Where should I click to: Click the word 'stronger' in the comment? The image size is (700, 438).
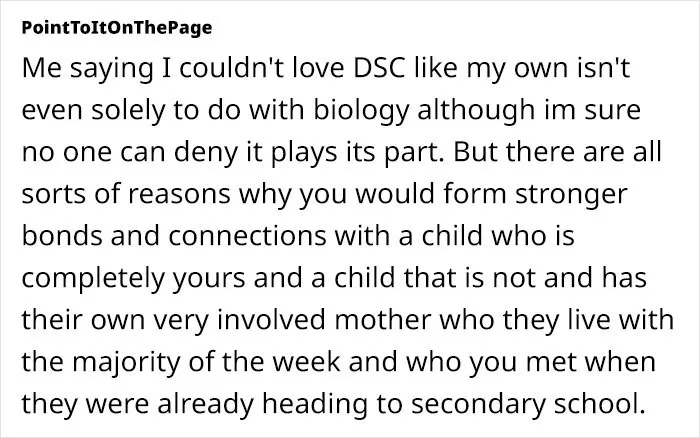(571, 194)
